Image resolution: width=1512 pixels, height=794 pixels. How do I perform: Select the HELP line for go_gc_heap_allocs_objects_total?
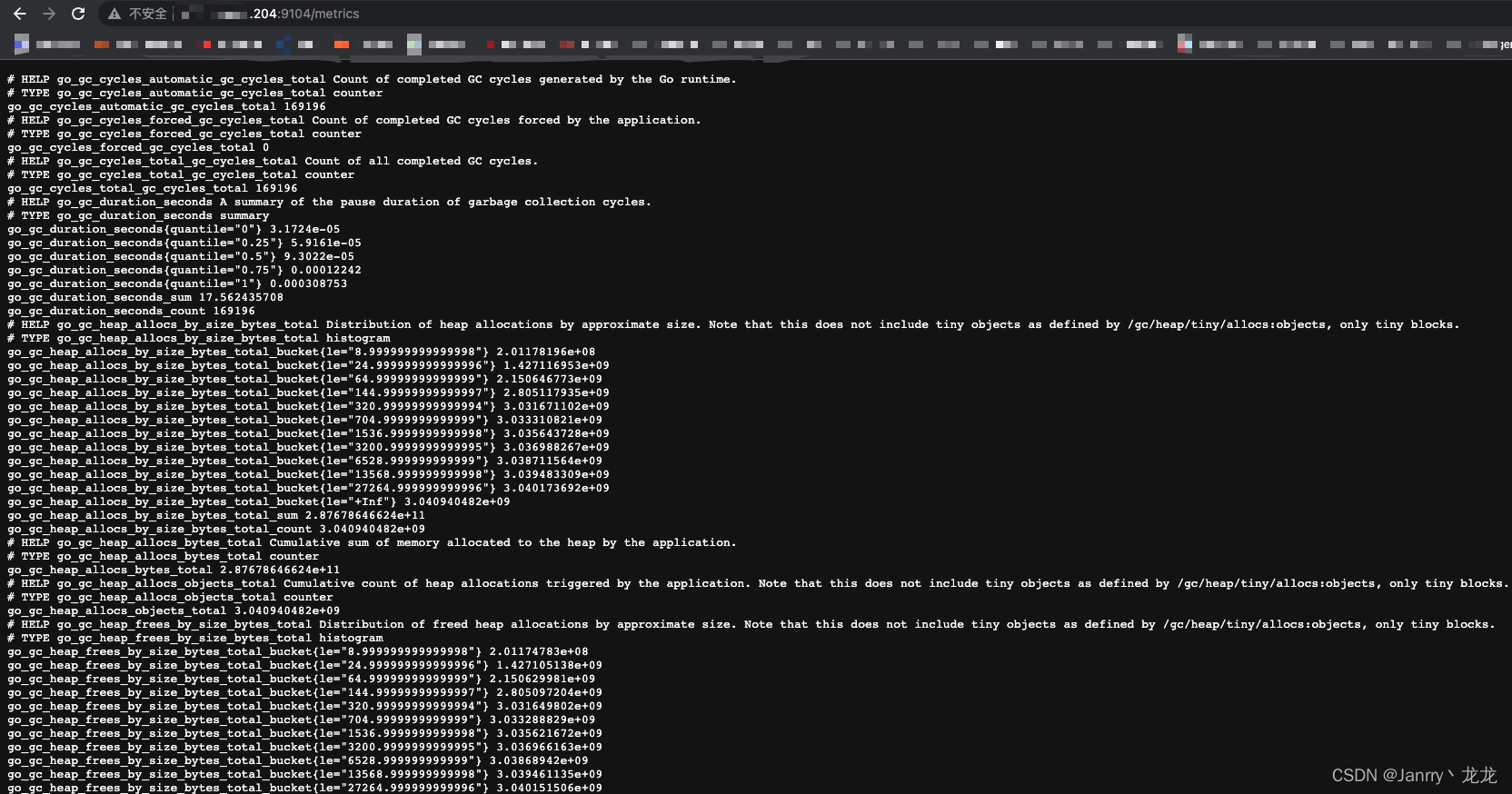(x=758, y=584)
